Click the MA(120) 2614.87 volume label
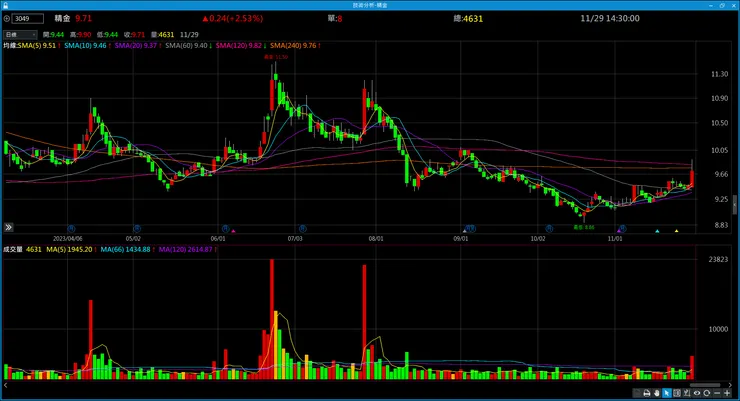This screenshot has height=401, width=740. (187, 249)
